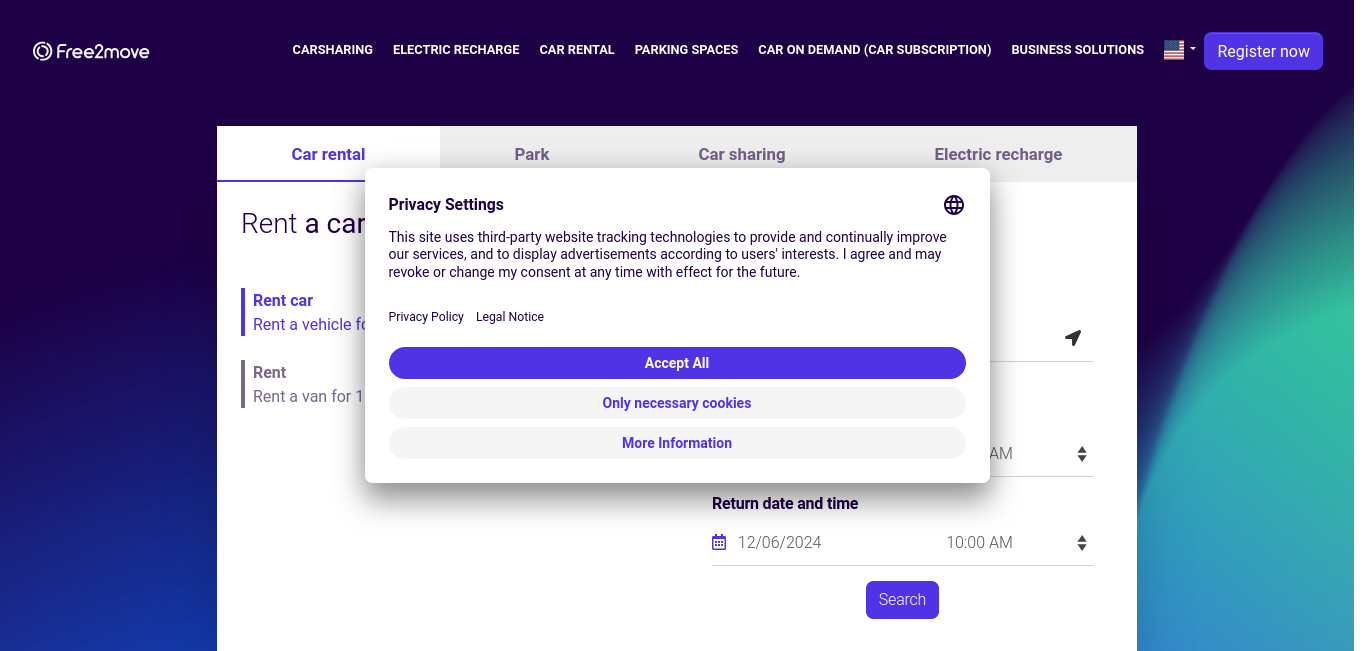Expand the language selector caret
Image resolution: width=1366 pixels, height=651 pixels.
(1193, 48)
